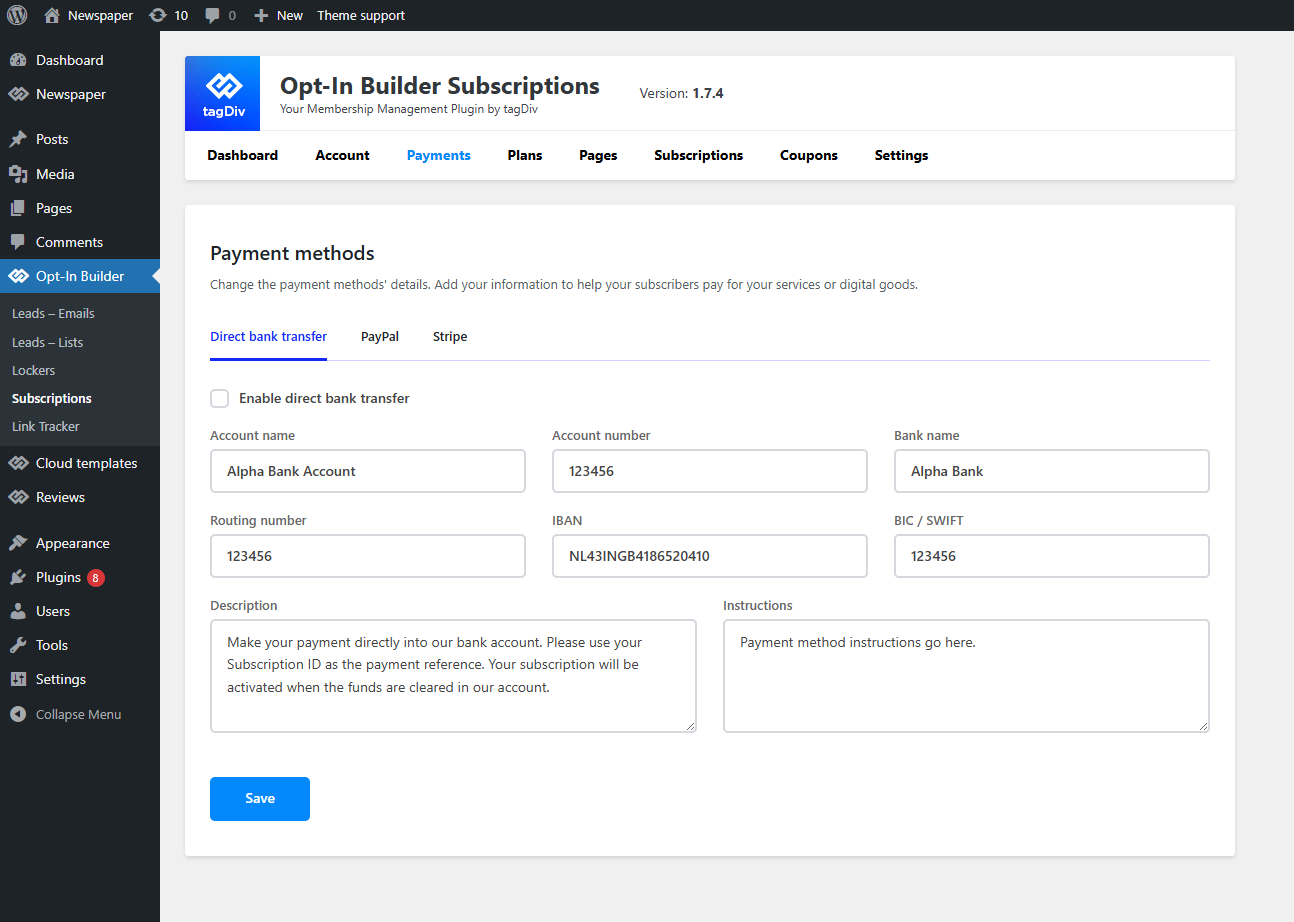Switch to the Stripe tab
The height and width of the screenshot is (922, 1294).
450,337
